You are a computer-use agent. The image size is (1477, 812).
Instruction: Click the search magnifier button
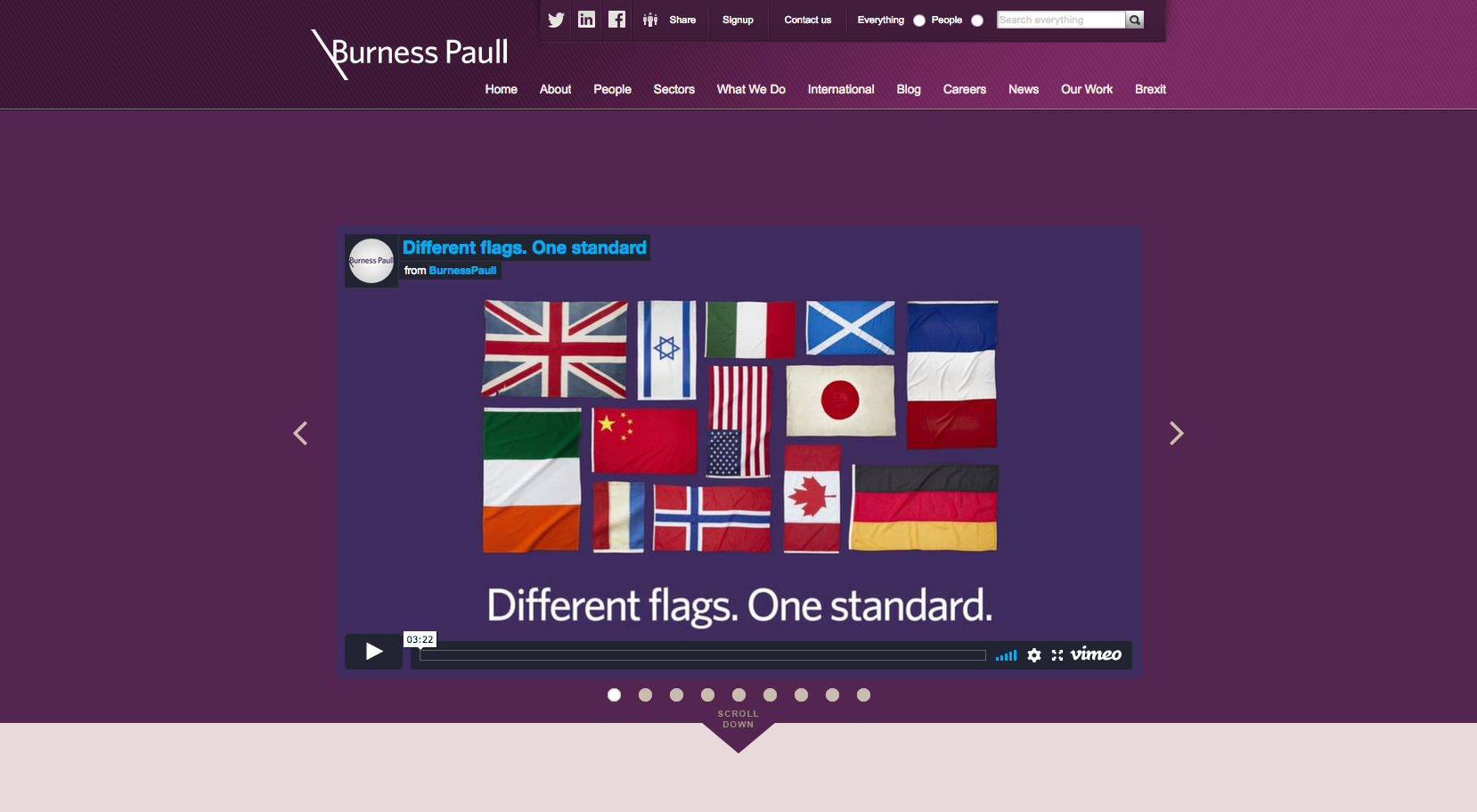[x=1134, y=20]
